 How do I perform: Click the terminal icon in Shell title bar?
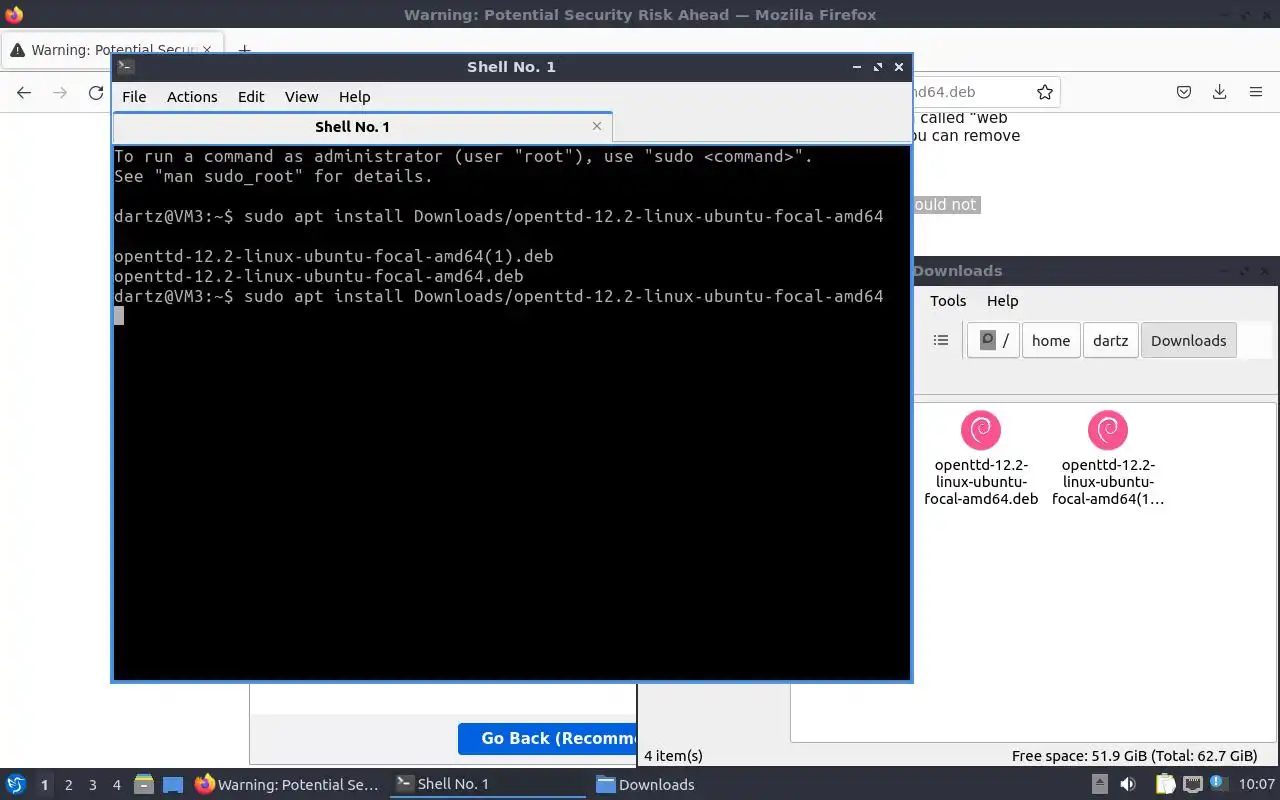[125, 67]
